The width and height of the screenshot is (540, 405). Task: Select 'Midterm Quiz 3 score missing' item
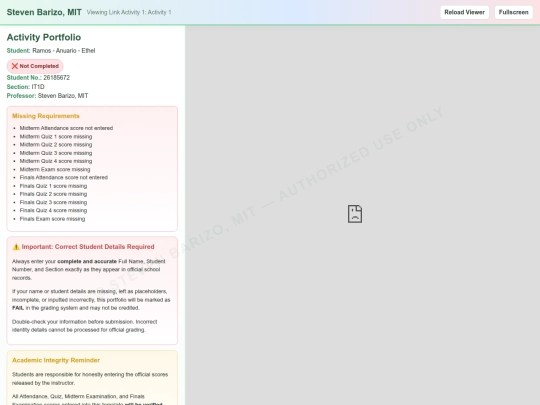[56, 153]
